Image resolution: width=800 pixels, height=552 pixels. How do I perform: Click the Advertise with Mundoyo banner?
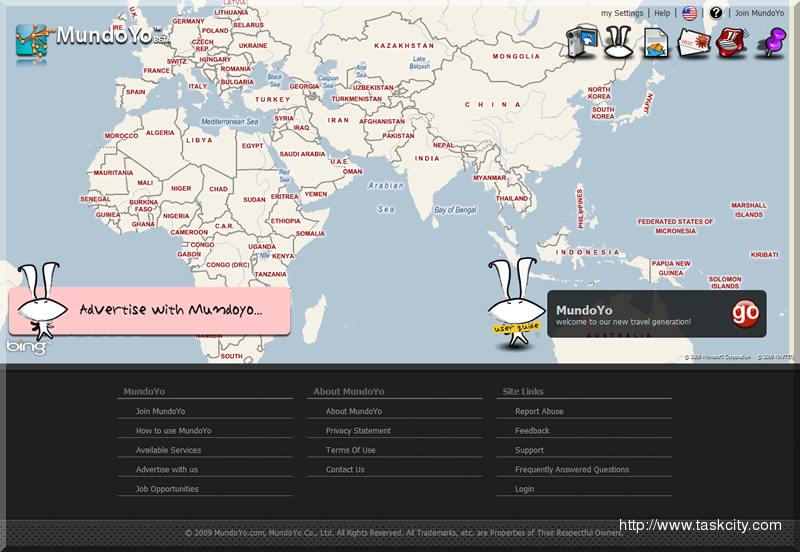150,311
